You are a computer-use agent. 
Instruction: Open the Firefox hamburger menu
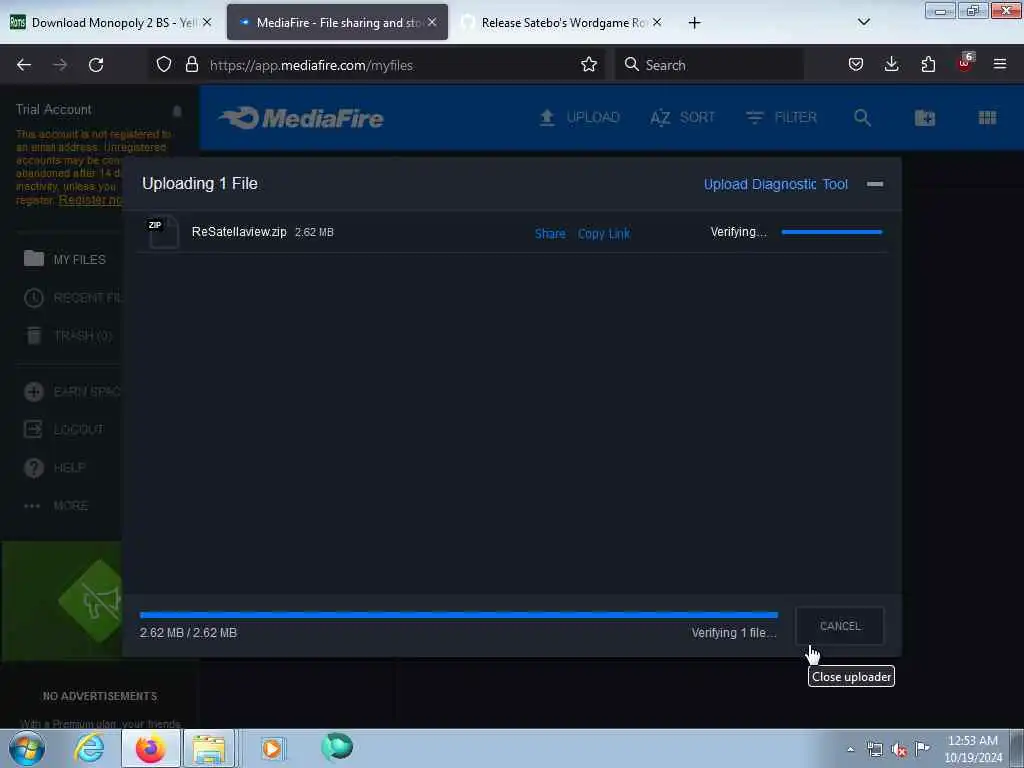pos(1000,64)
